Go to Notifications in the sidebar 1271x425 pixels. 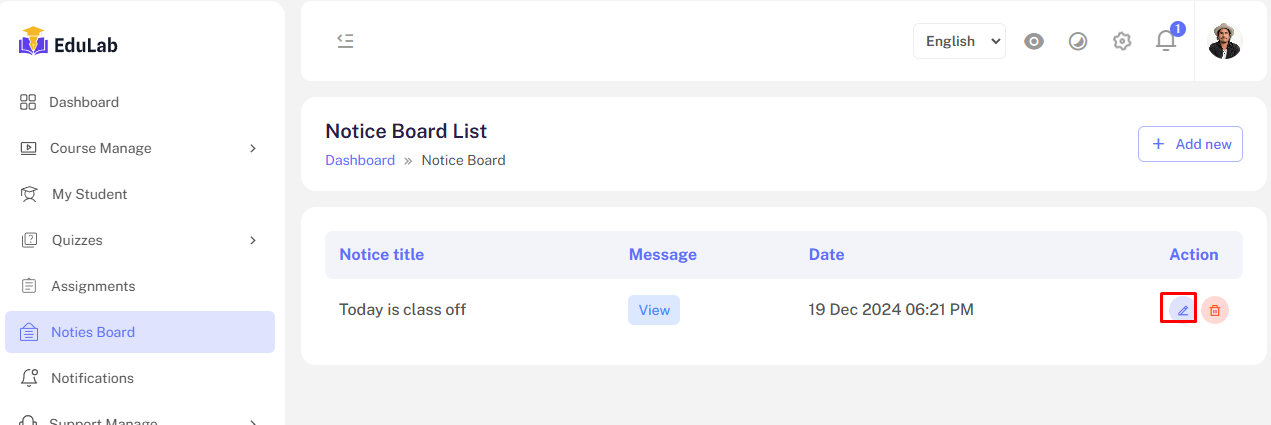(x=92, y=378)
